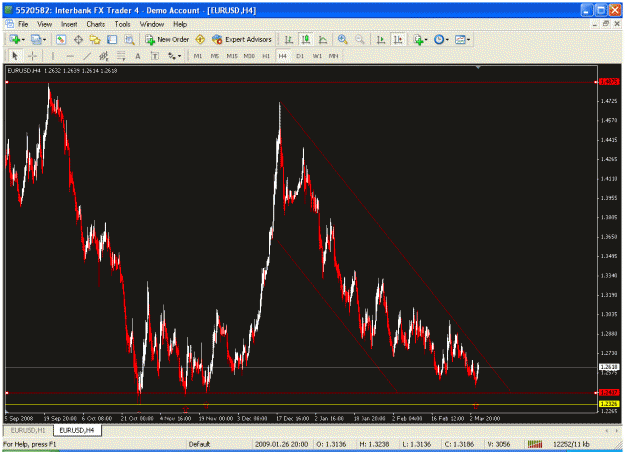Viewport: 625px width, 452px height.
Task: Open the Market Watch window icon
Action: point(61,39)
